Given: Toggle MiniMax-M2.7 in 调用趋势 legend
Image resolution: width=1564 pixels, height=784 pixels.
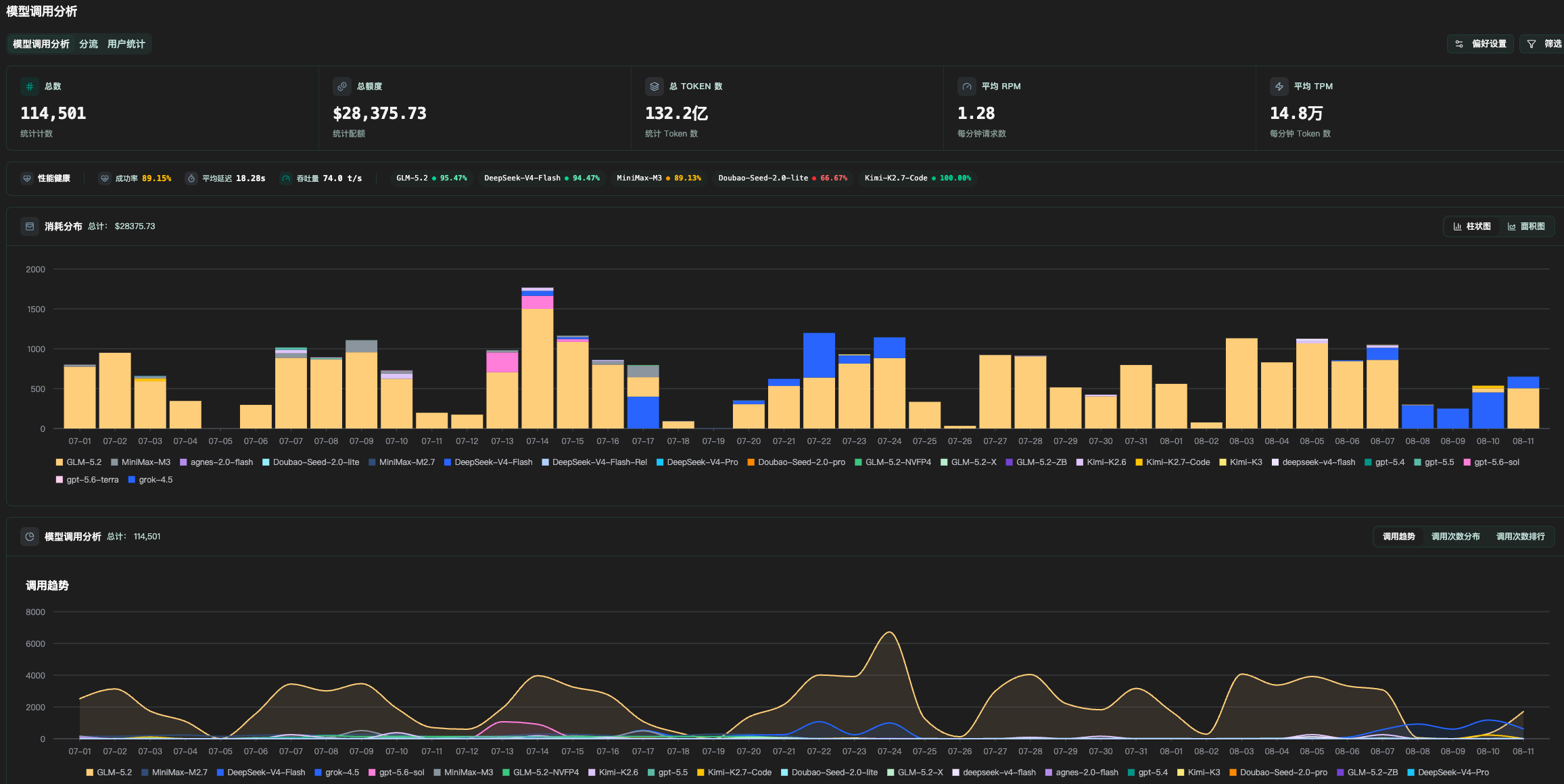Looking at the screenshot, I should tap(174, 773).
